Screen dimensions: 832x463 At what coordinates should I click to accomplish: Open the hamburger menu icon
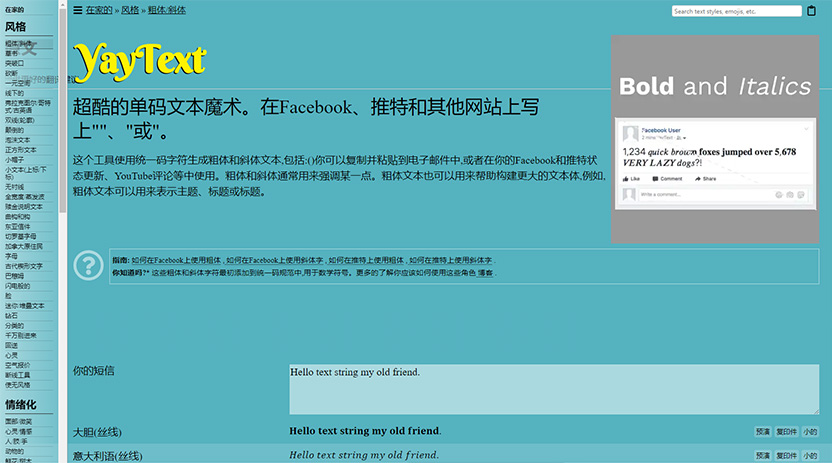(x=78, y=10)
